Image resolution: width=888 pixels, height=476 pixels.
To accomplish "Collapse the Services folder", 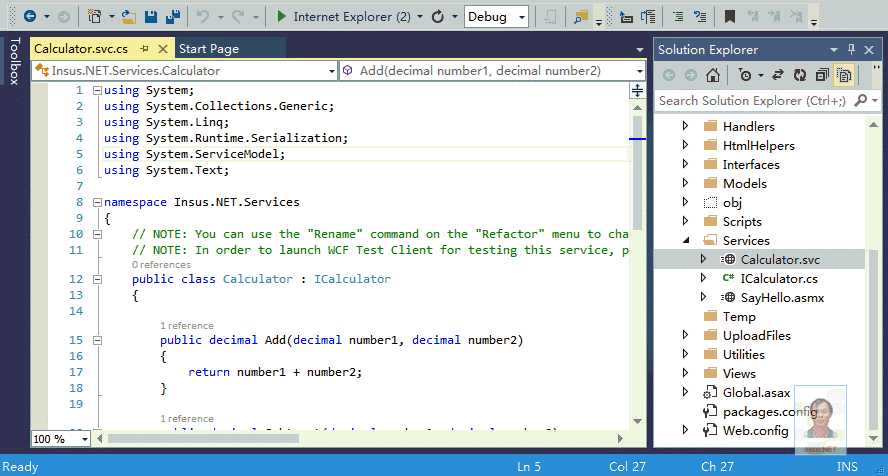I will (686, 241).
